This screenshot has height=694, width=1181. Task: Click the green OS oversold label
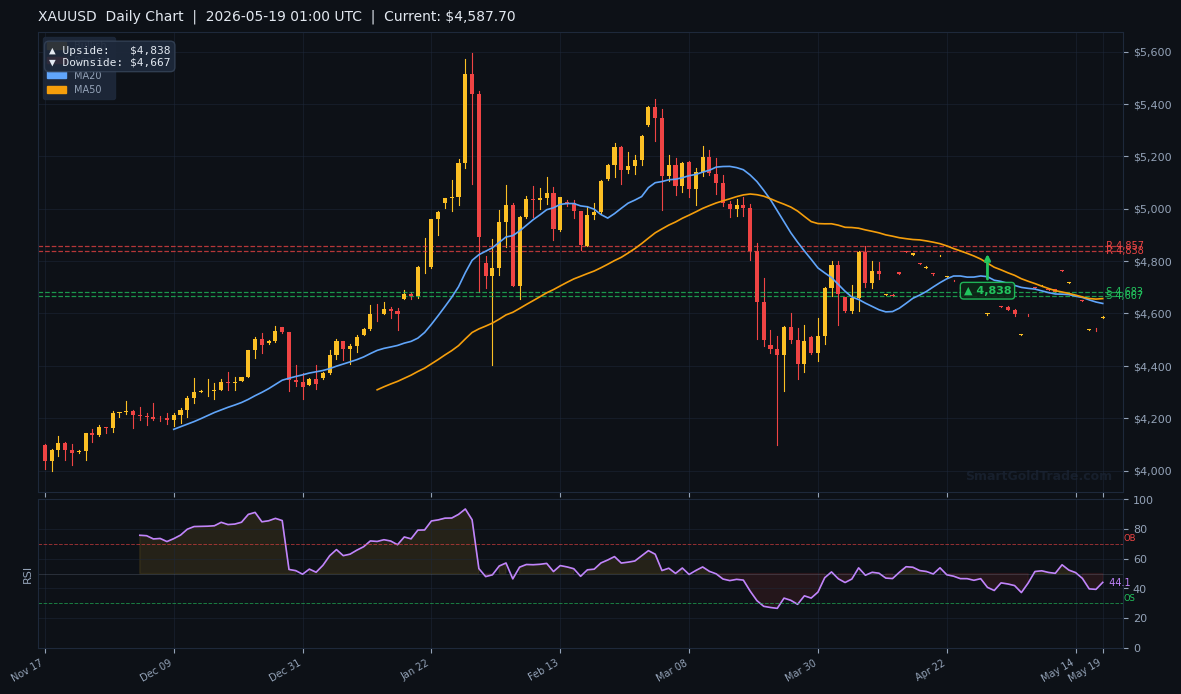tap(1129, 598)
